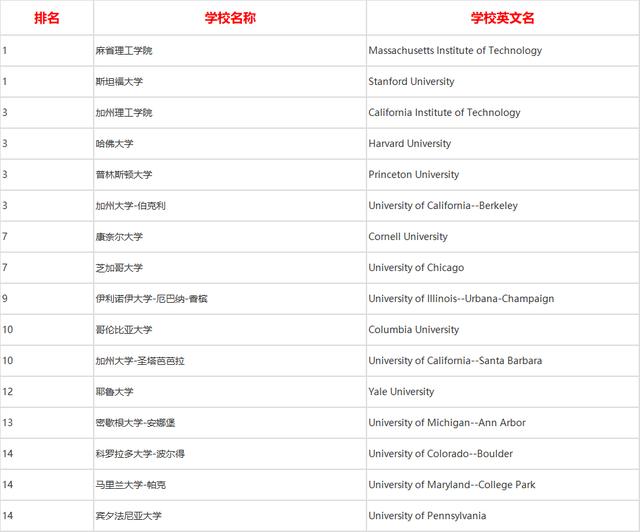Select the Columbia University cell
Image resolution: width=640 pixels, height=532 pixels.
click(503, 330)
